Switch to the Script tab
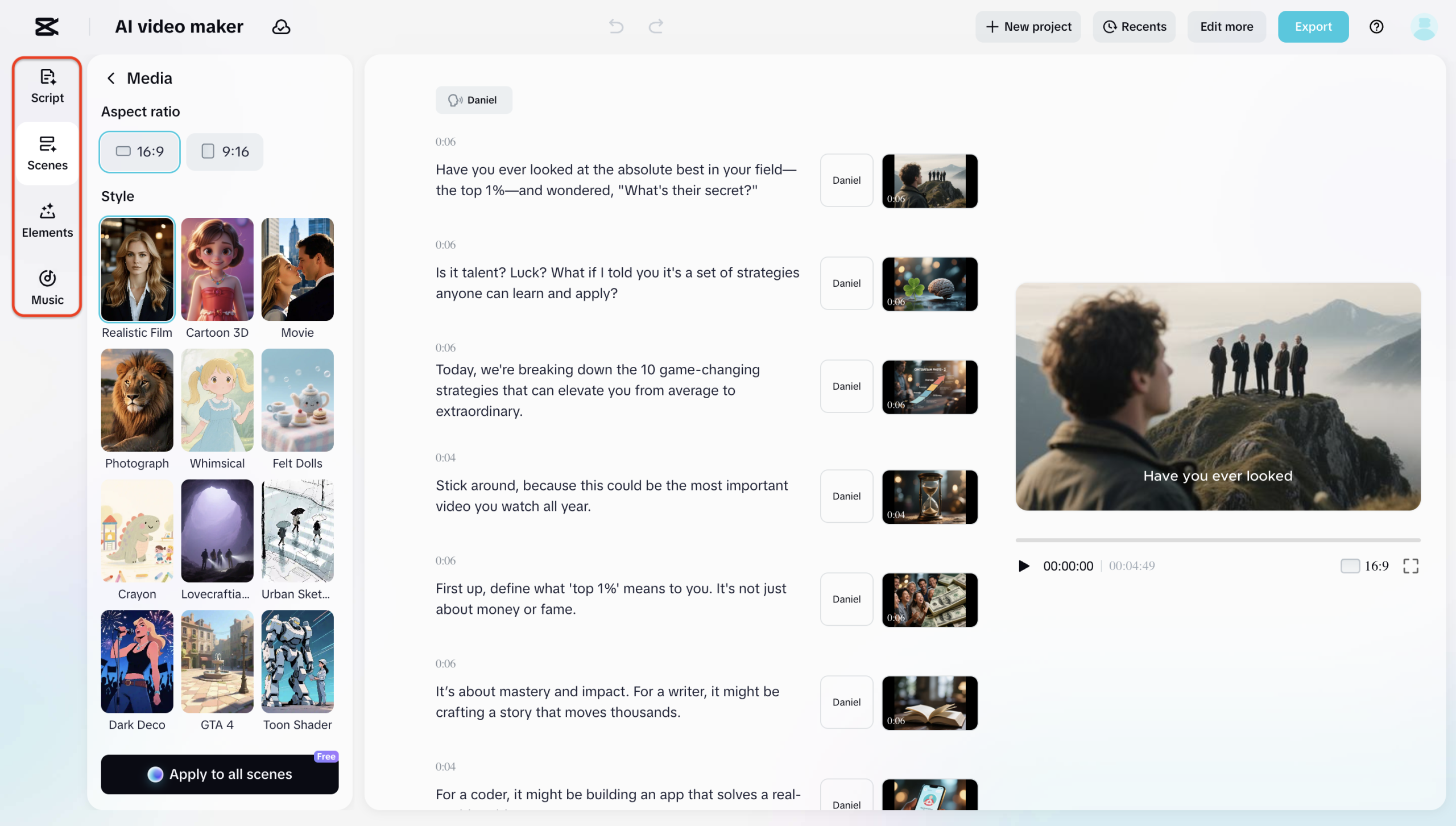 [x=47, y=86]
